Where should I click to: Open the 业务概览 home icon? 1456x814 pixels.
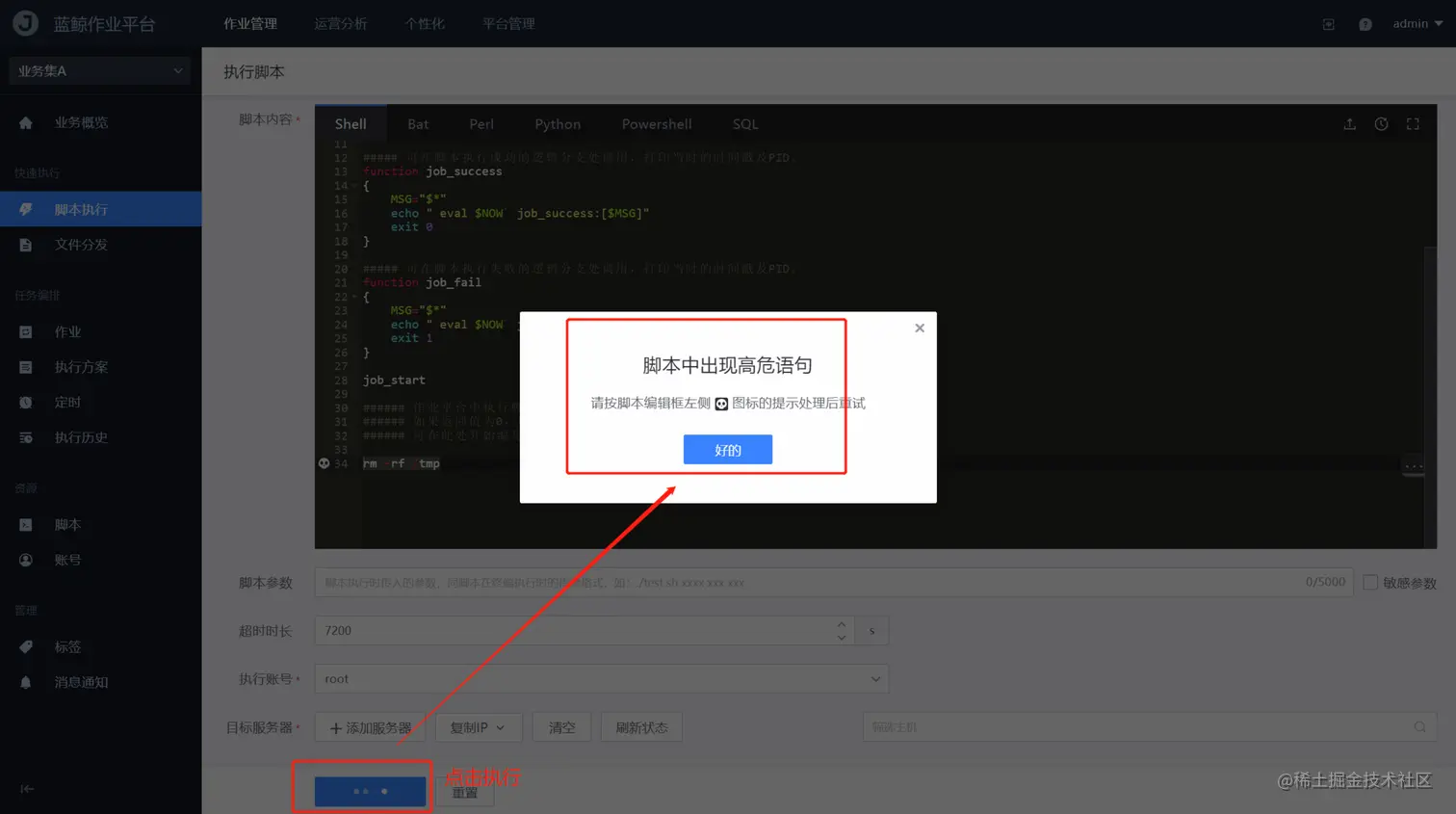click(26, 123)
